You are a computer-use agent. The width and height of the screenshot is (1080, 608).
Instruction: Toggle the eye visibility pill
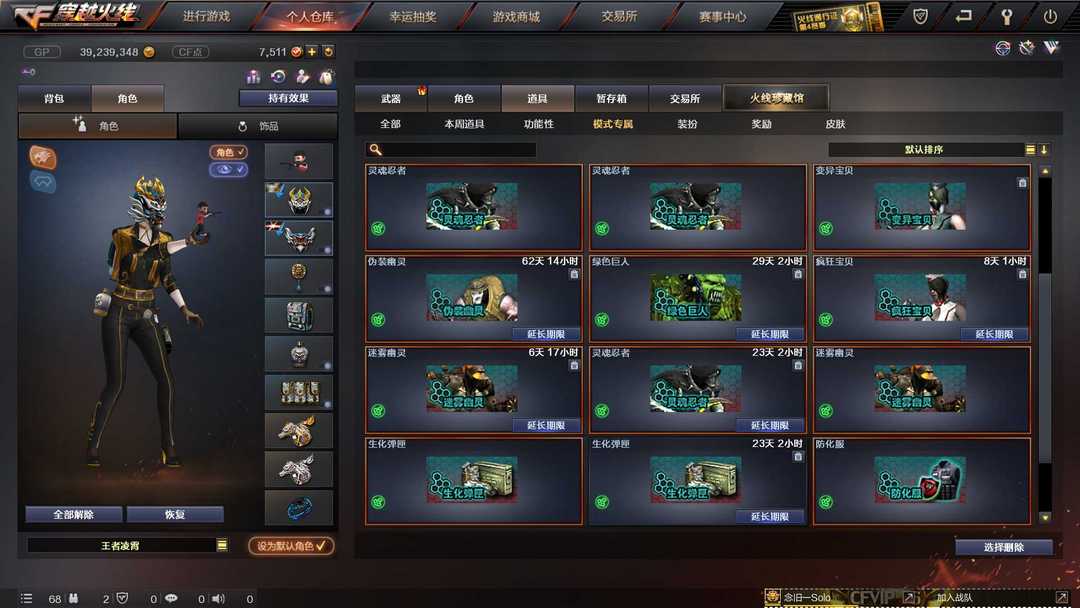228,169
